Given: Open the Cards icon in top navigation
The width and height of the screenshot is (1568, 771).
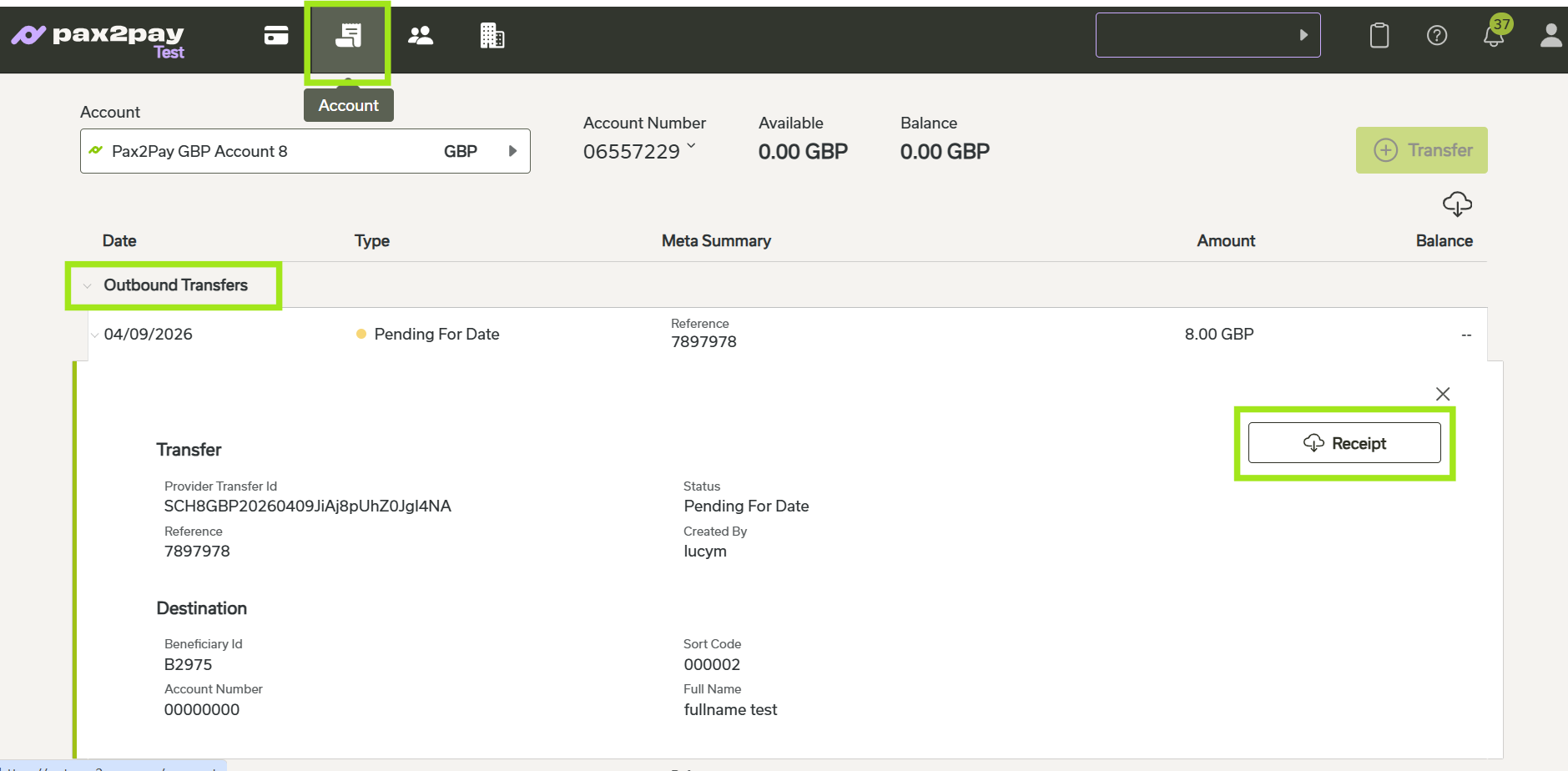Looking at the screenshot, I should 276,35.
